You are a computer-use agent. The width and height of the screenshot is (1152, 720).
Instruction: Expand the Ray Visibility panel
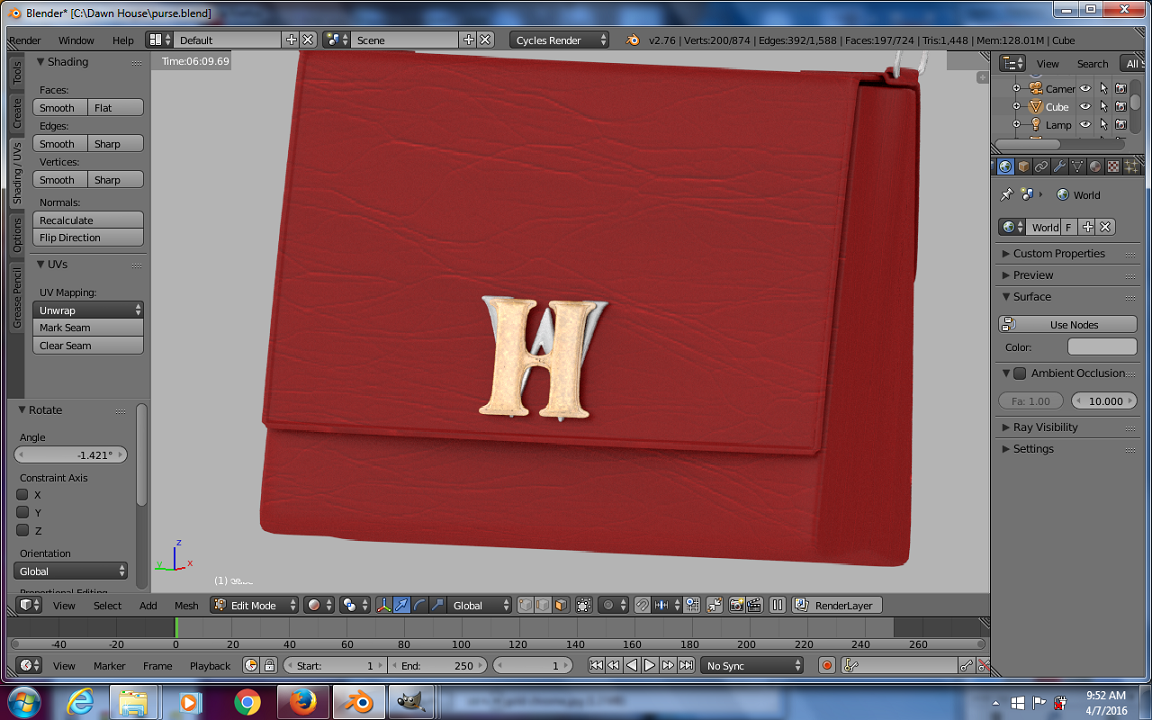pyautogui.click(x=1045, y=427)
